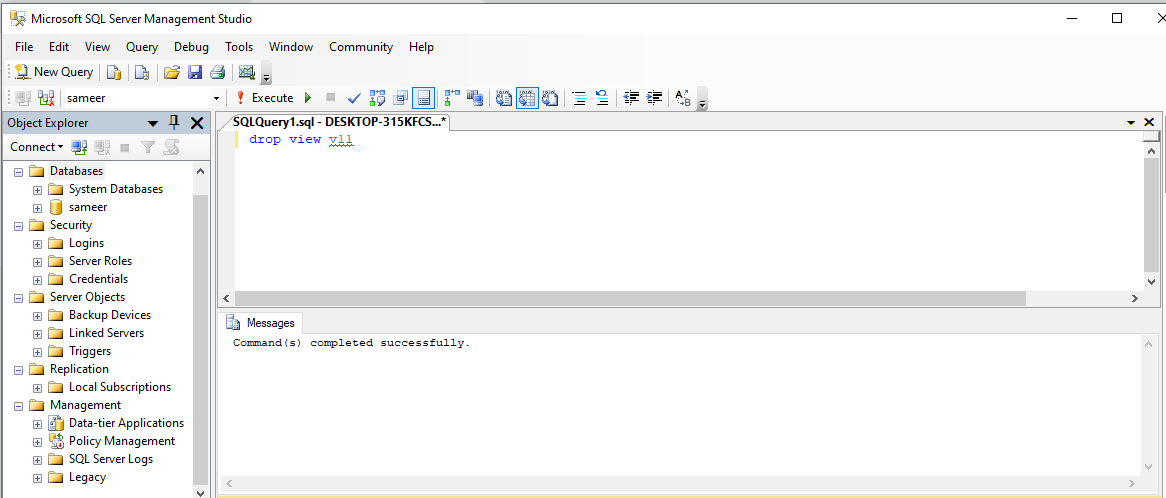Specify Values for Template Parameters icon
This screenshot has width=1166, height=498.
[x=683, y=97]
